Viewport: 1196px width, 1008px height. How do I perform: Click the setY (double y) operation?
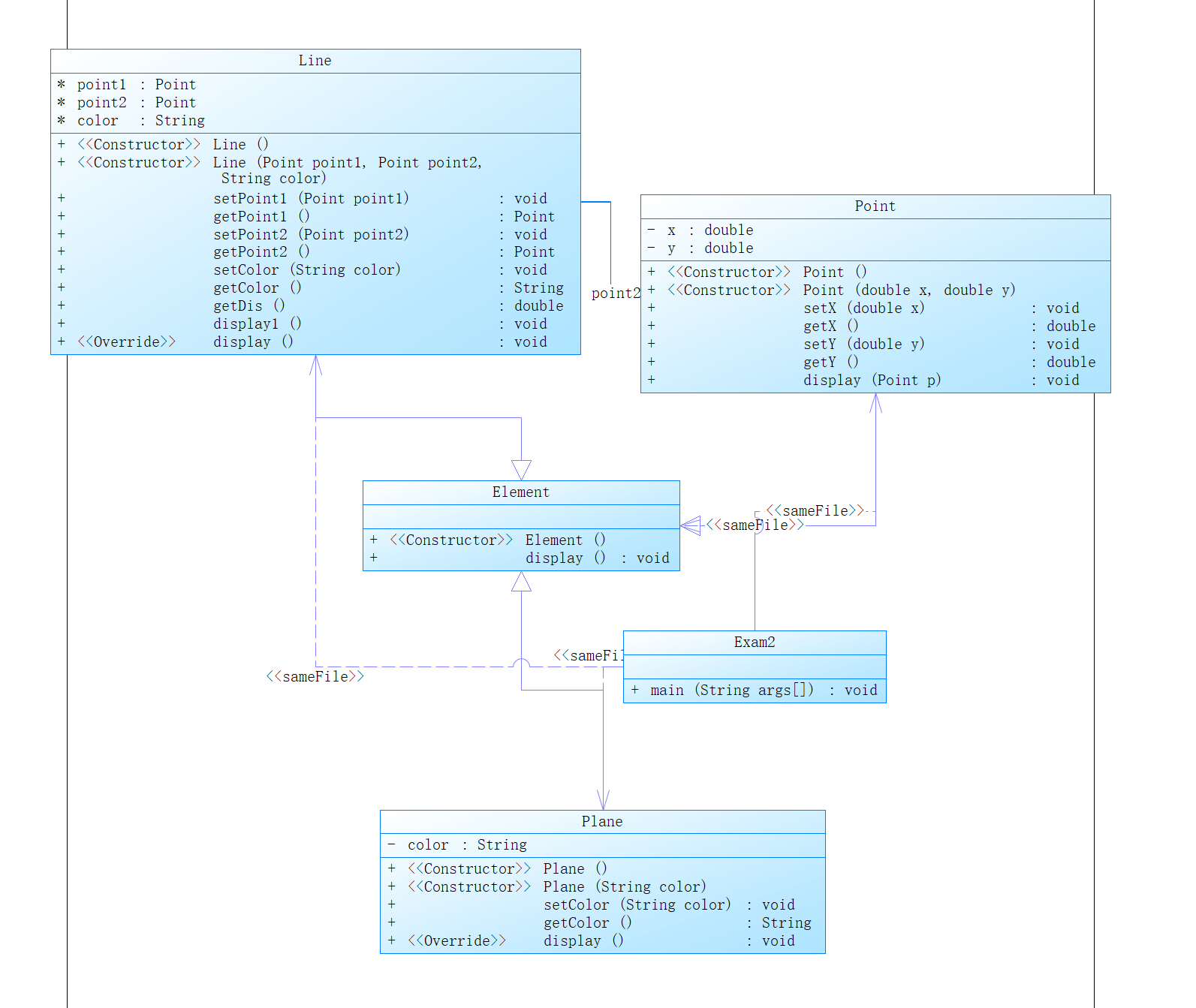coord(864,345)
